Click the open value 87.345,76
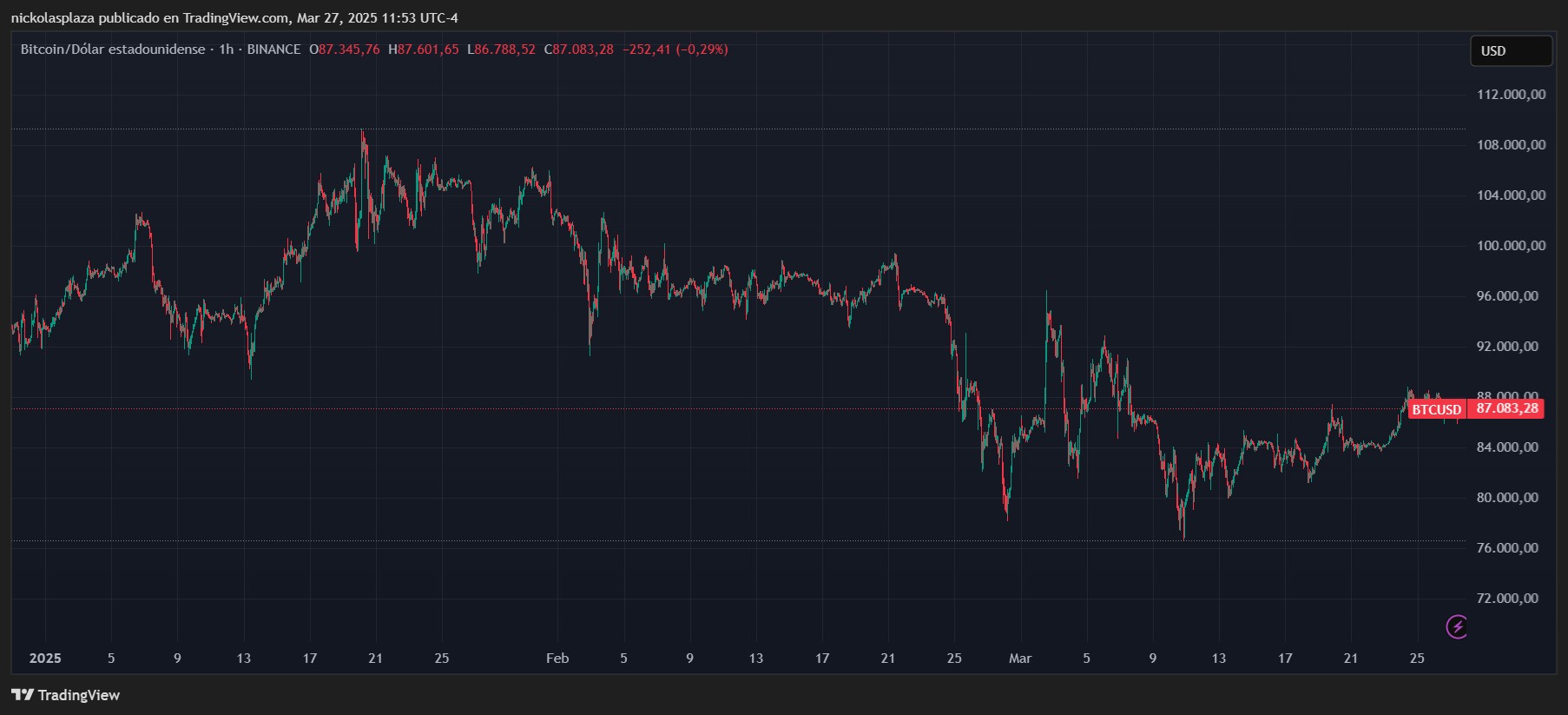This screenshot has width=1568, height=715. [x=349, y=50]
